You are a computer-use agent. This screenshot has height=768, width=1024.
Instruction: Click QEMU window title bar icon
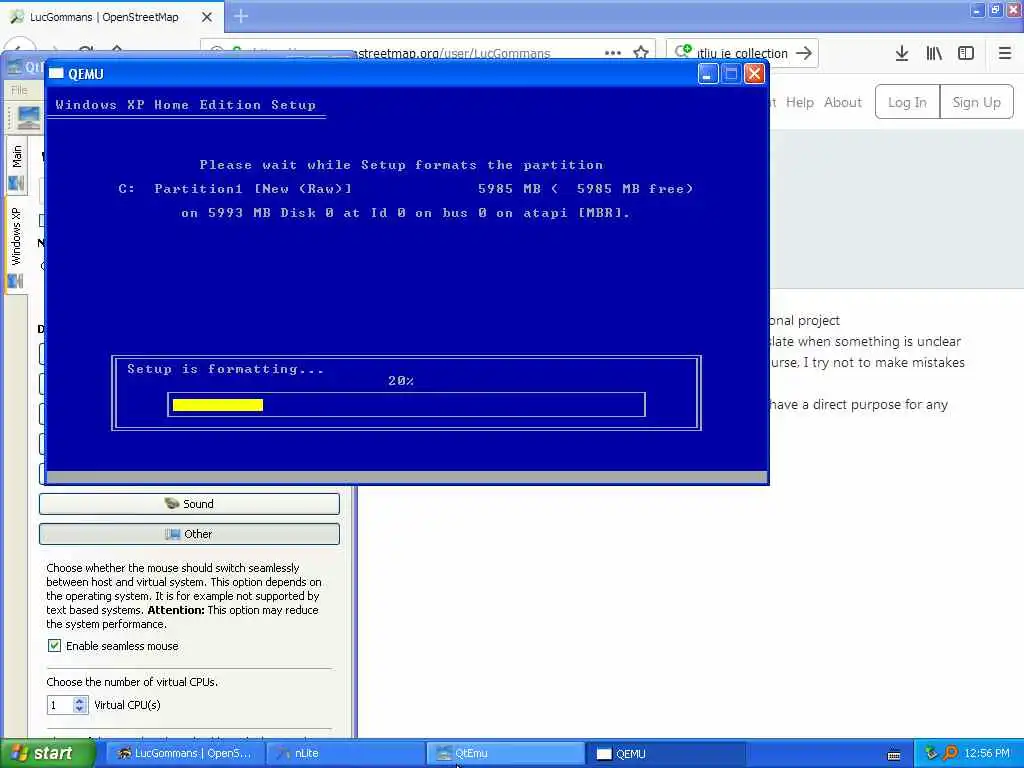point(56,73)
